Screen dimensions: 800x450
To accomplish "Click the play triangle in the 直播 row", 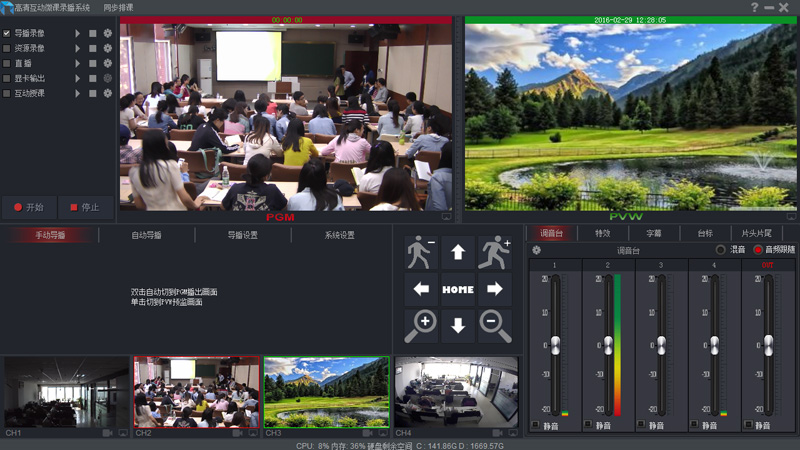I will click(78, 63).
